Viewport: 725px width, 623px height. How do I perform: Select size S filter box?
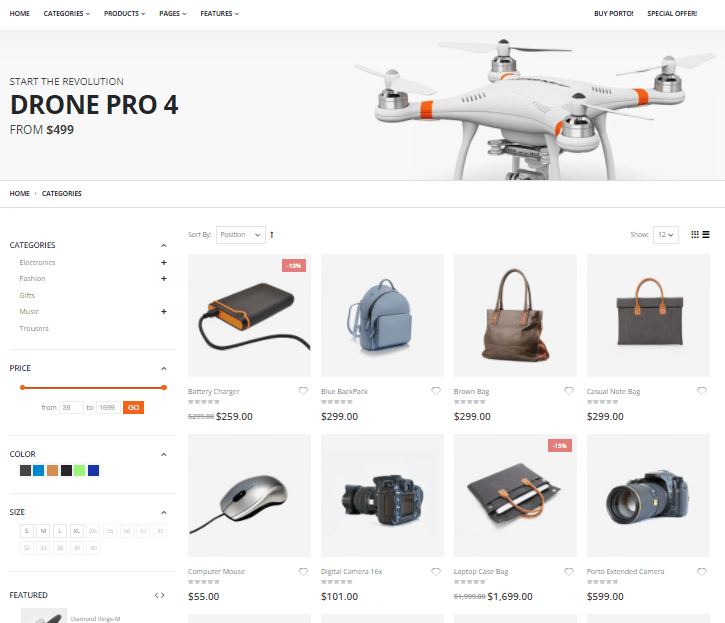27,531
